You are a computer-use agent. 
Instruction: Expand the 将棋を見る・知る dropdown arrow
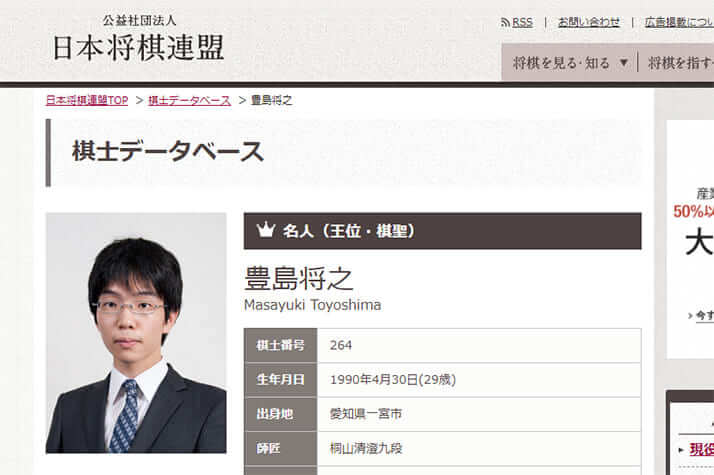(624, 62)
